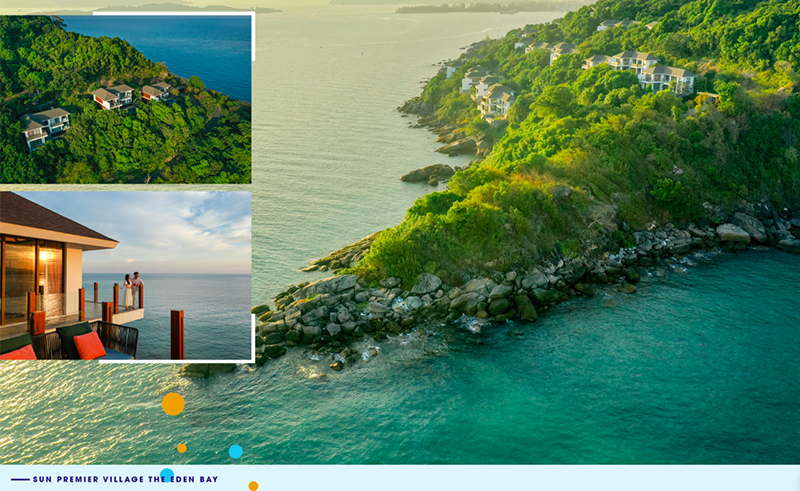Open the couple on balcony sunset photo
Image resolution: width=800 pixels, height=491 pixels.
125,276
